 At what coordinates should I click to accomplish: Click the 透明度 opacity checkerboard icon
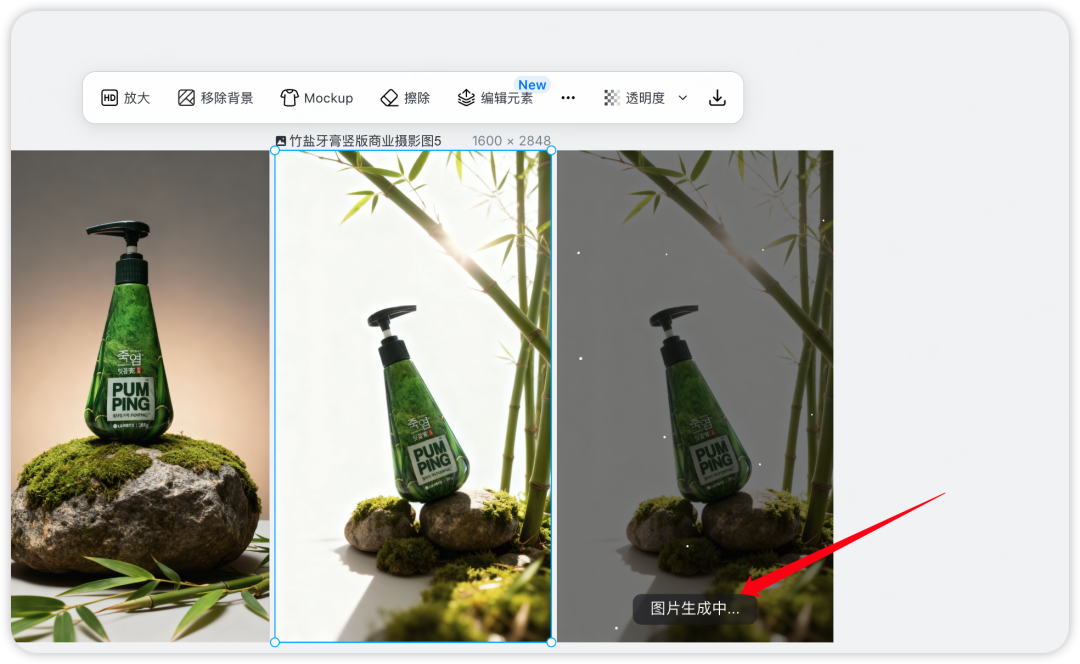[x=612, y=98]
